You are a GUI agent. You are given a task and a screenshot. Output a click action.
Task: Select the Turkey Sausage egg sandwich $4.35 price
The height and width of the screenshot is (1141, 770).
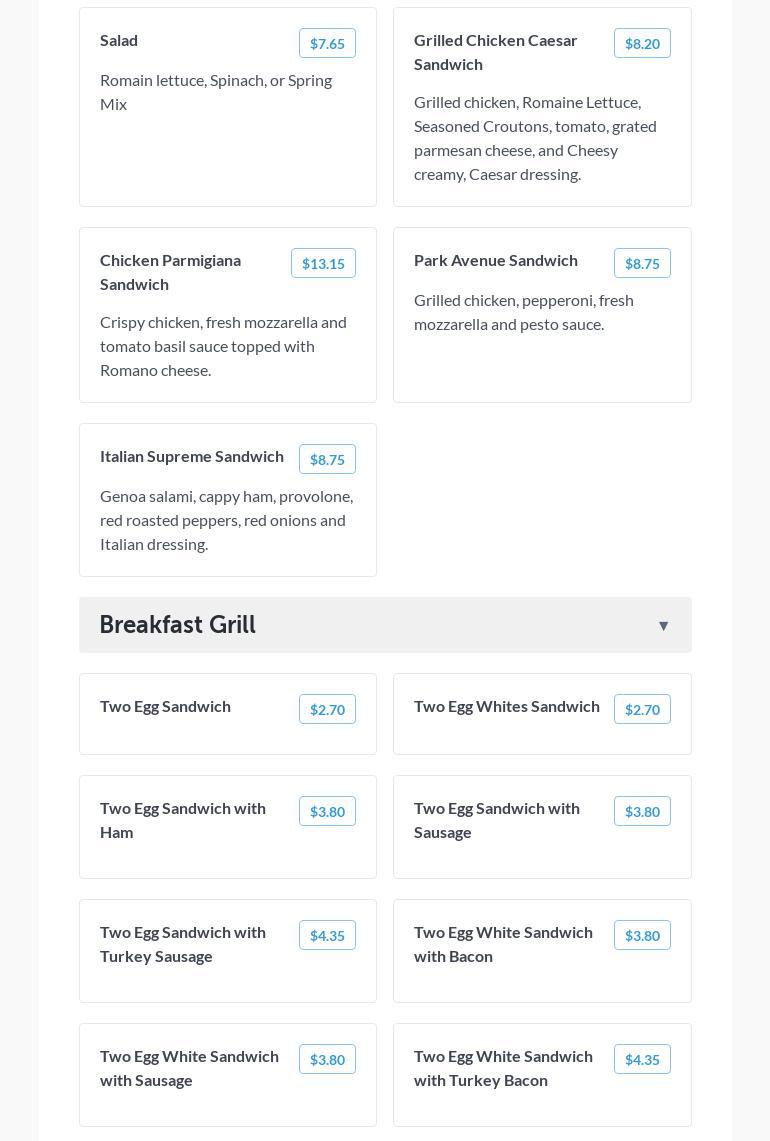coord(327,935)
